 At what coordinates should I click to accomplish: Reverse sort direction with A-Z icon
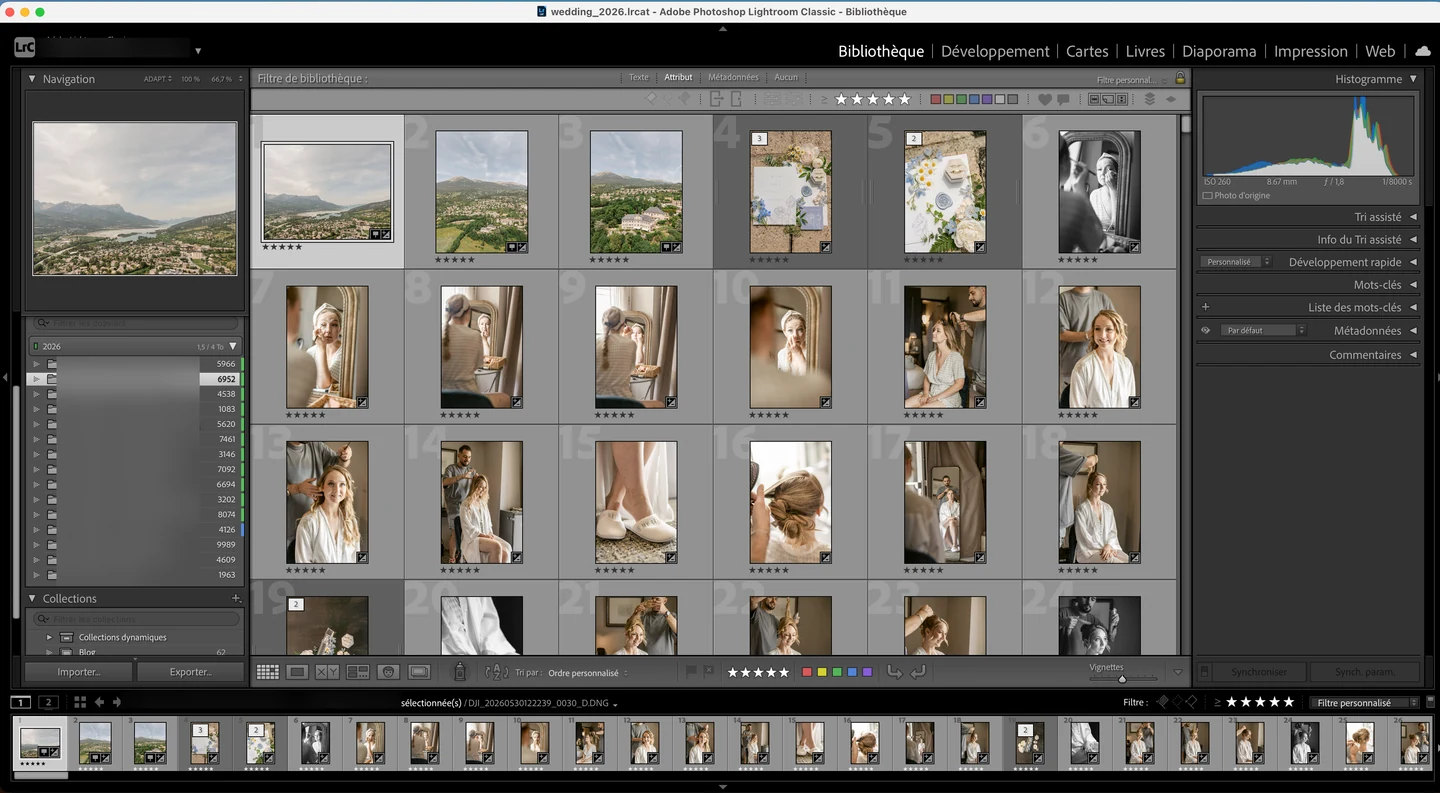[497, 673]
